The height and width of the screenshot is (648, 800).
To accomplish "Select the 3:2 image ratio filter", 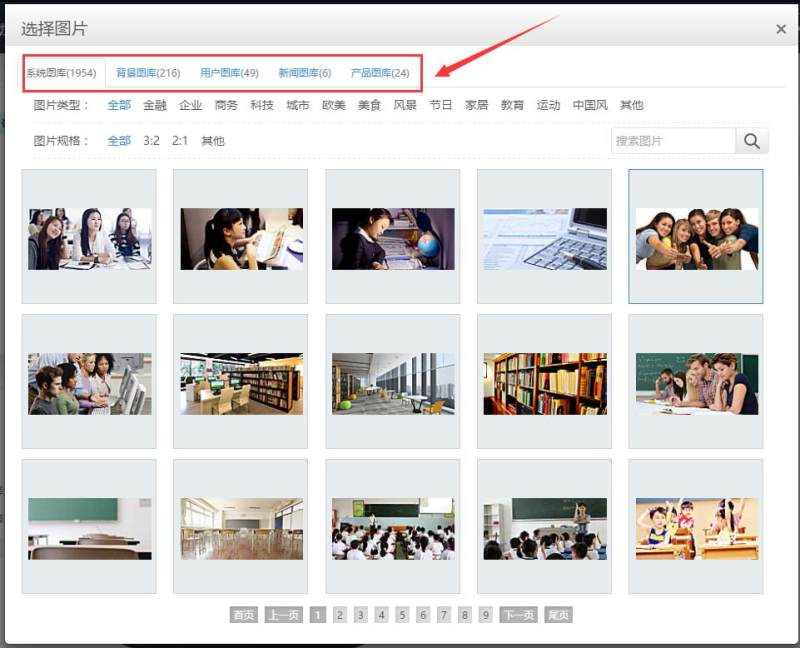I will pos(151,141).
